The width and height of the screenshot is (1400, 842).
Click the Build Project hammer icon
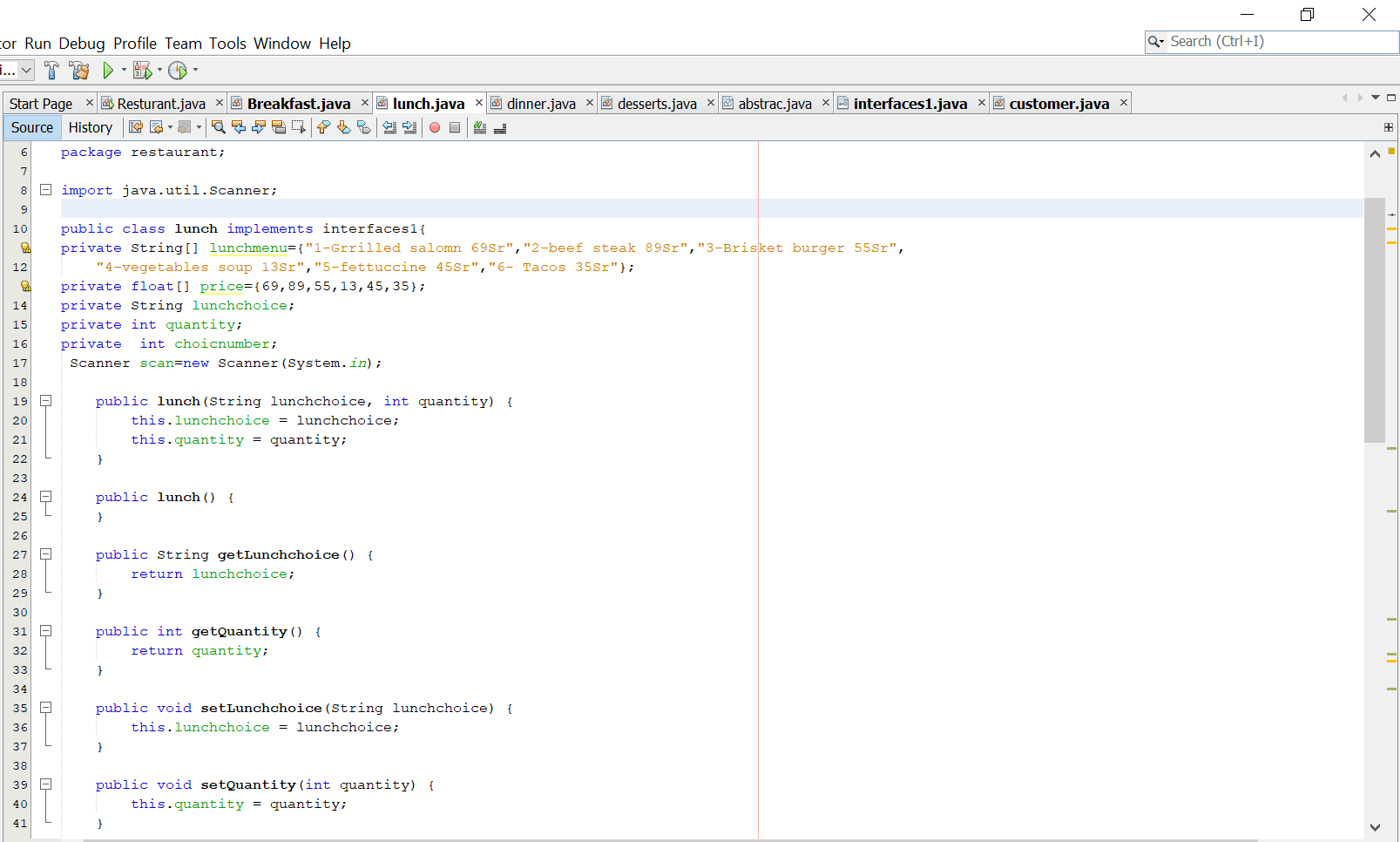51,71
